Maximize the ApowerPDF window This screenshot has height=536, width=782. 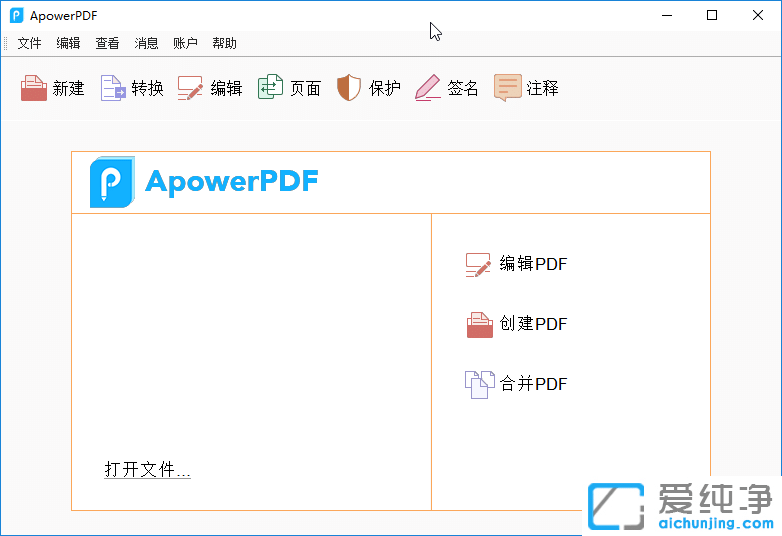click(712, 15)
